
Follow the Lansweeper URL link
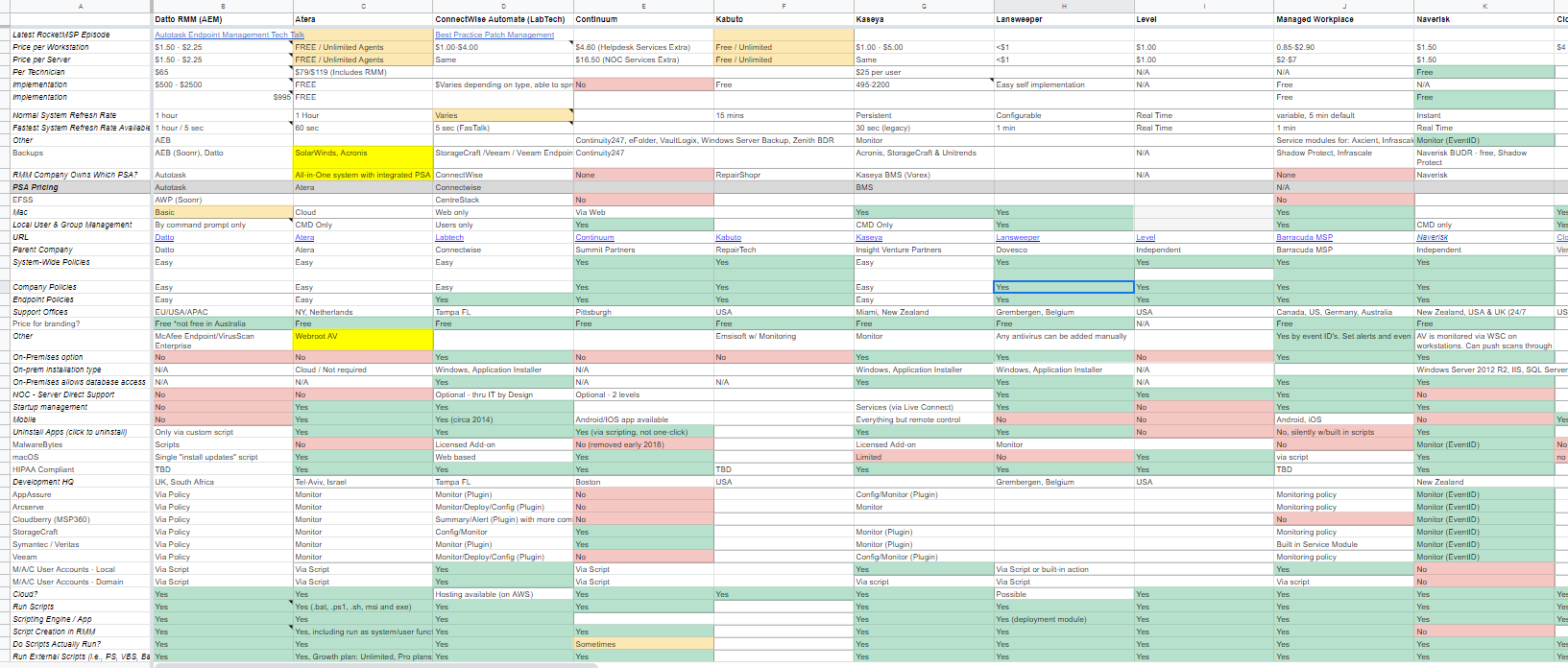[x=1018, y=237]
